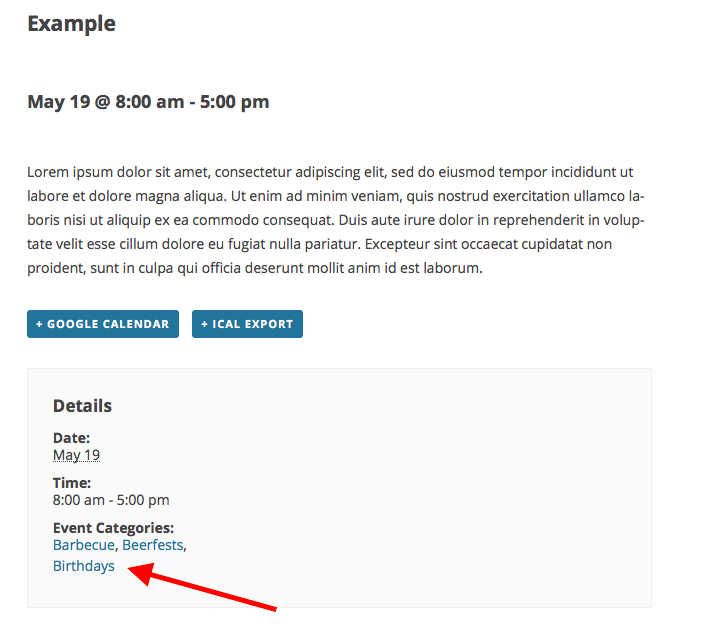
Task: Click the bold Time: label
Action: click(x=72, y=483)
